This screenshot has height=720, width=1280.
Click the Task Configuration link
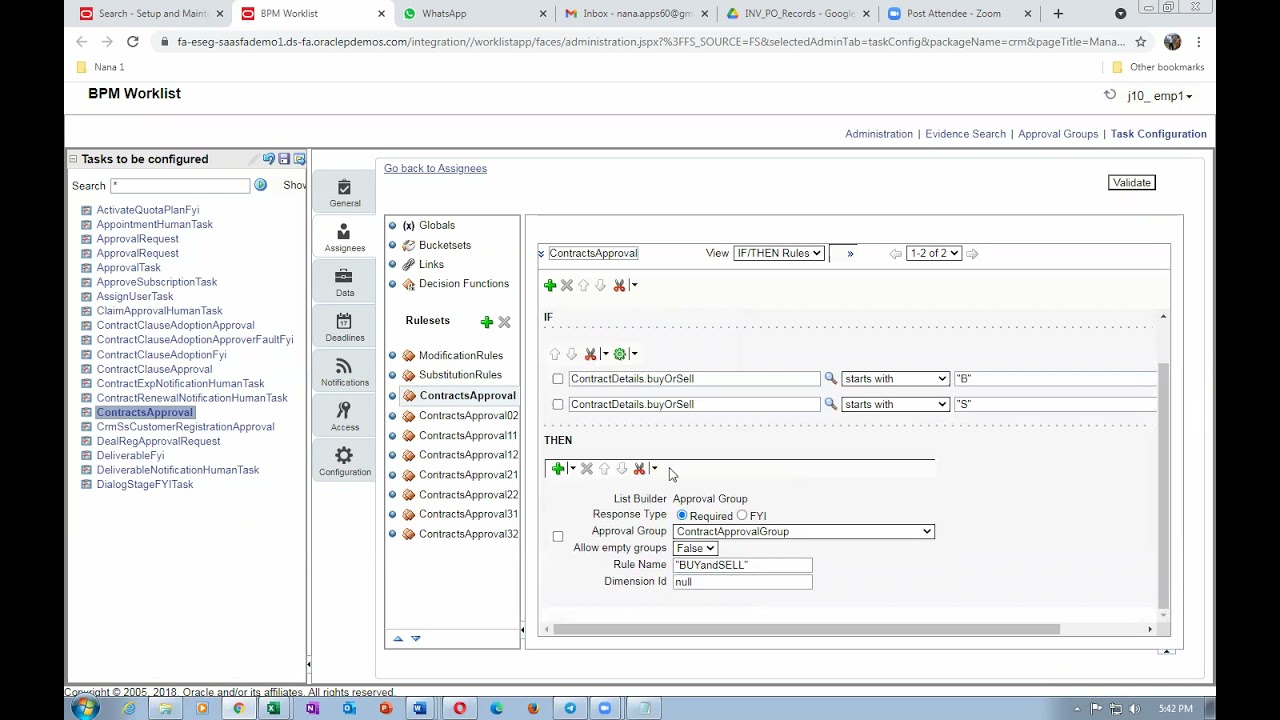[x=1158, y=134]
